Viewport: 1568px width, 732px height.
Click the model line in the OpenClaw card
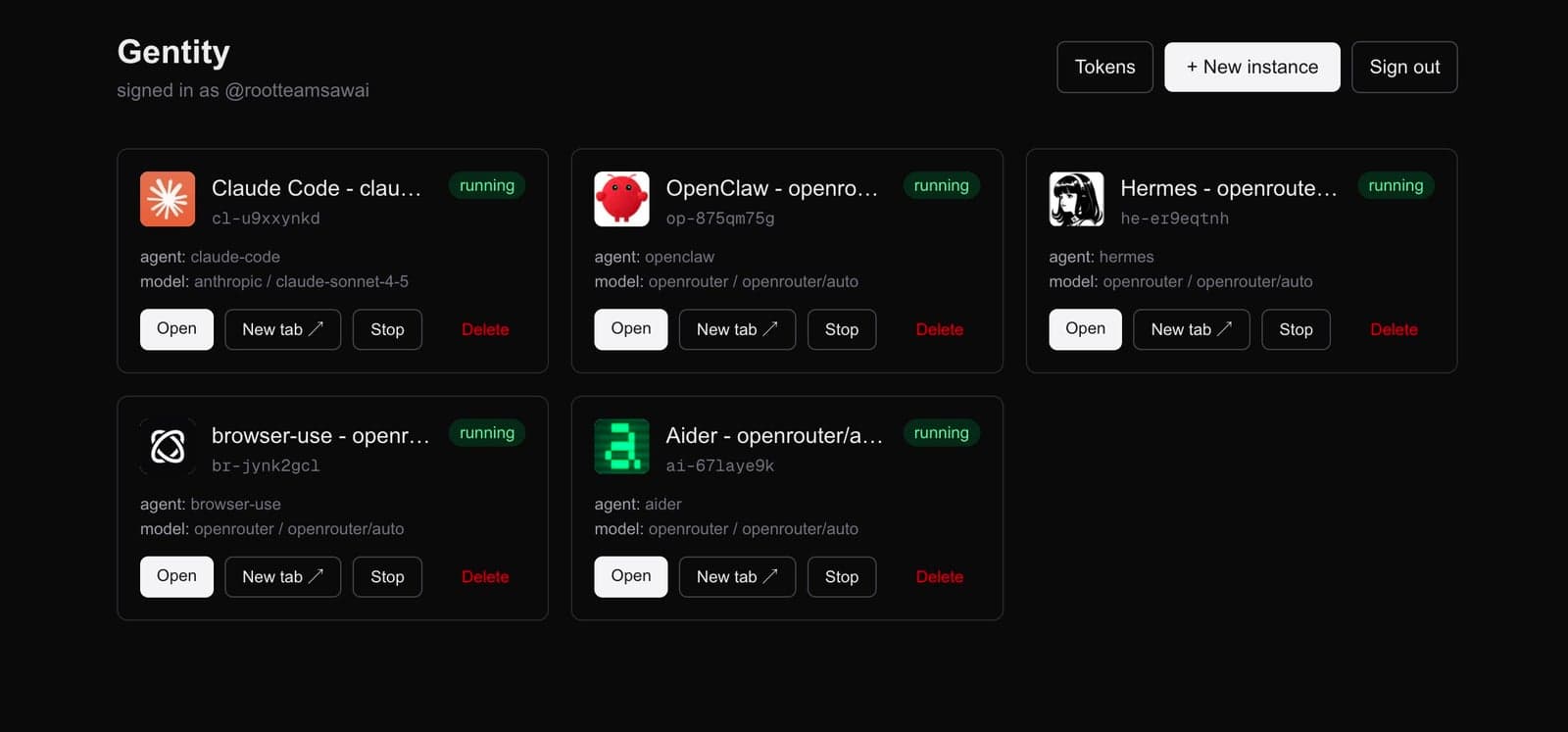click(726, 281)
